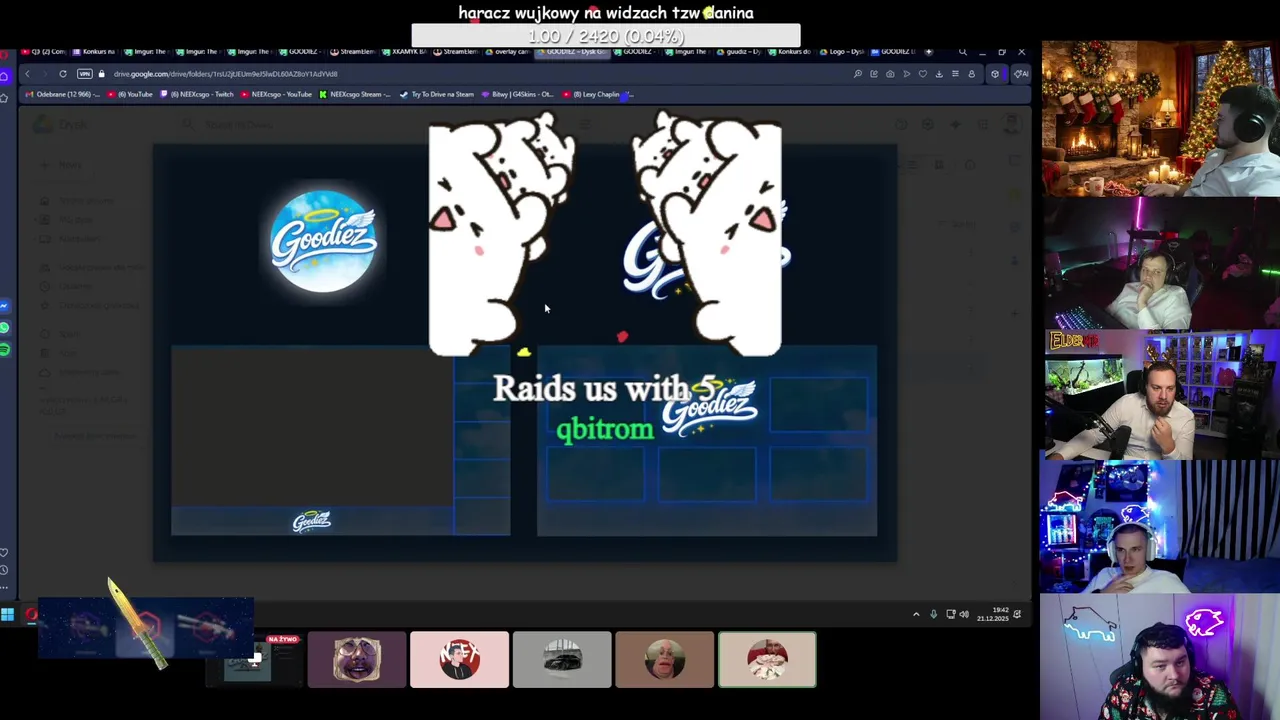Select the green-bordered avatar tile

(767, 659)
